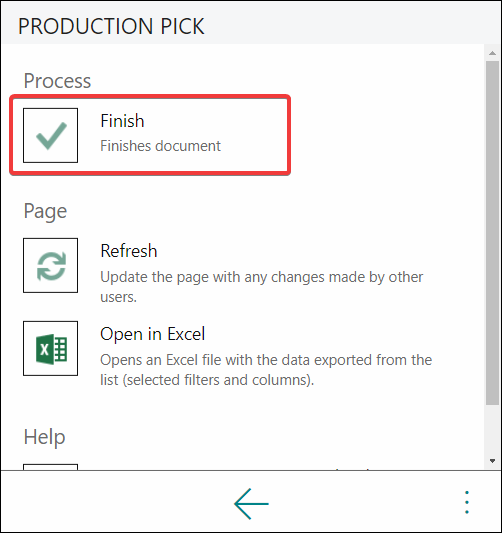Image resolution: width=502 pixels, height=533 pixels.
Task: Select the Refresh action label
Action: point(129,251)
